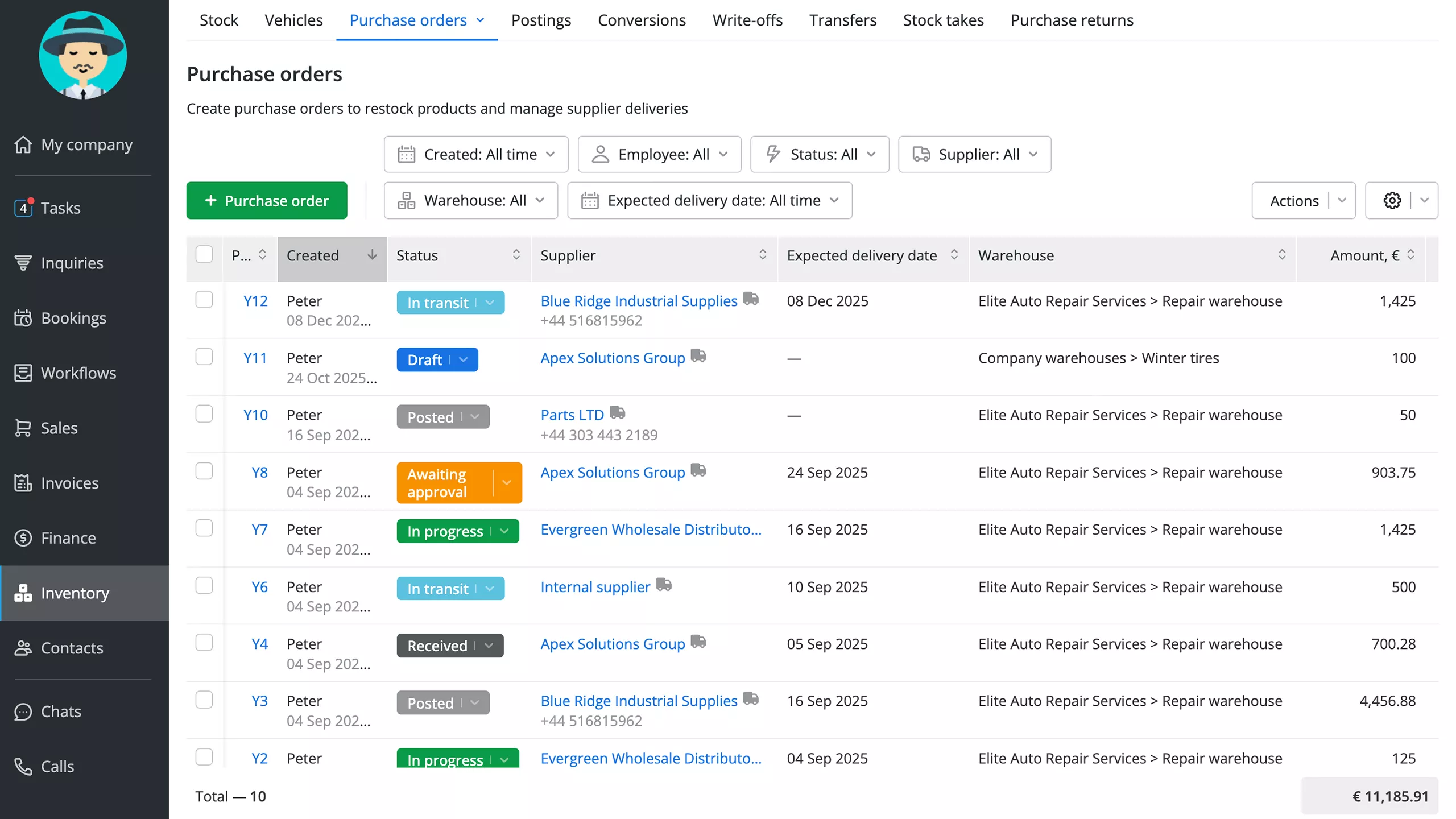Check the checkbox for order Y12
Viewport: 1456px width, 819px height.
pos(204,300)
